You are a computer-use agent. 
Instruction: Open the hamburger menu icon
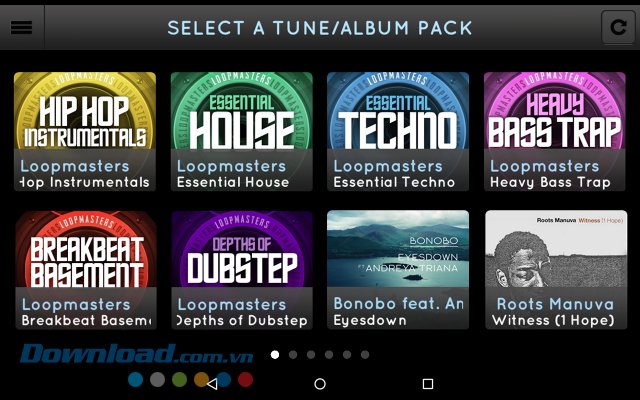point(22,27)
